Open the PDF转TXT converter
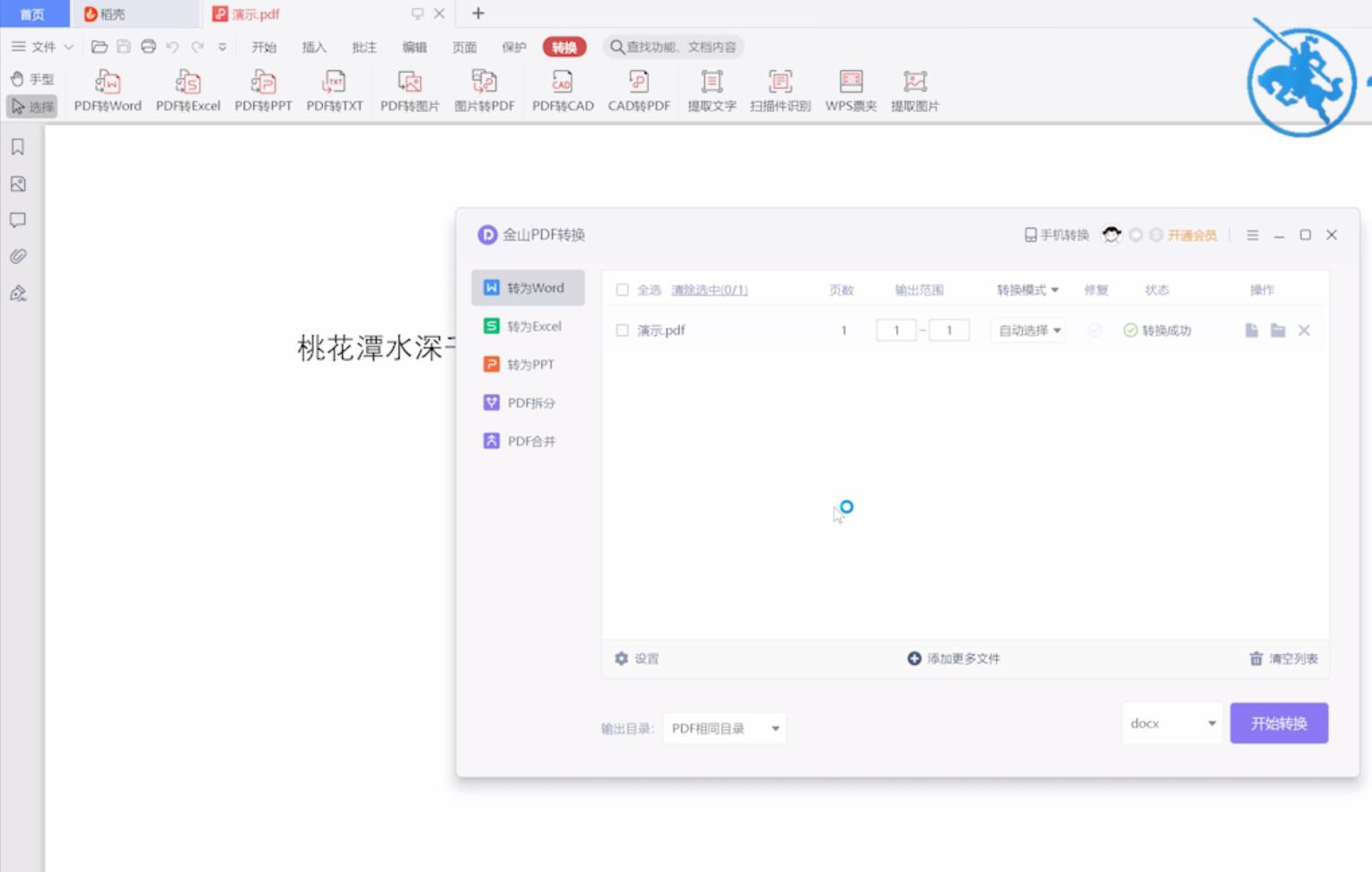 point(335,92)
